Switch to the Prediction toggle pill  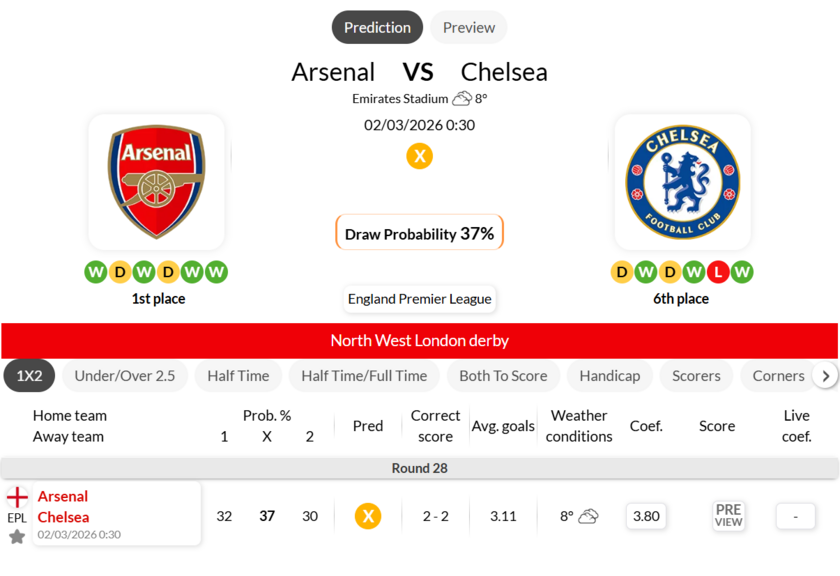377,28
